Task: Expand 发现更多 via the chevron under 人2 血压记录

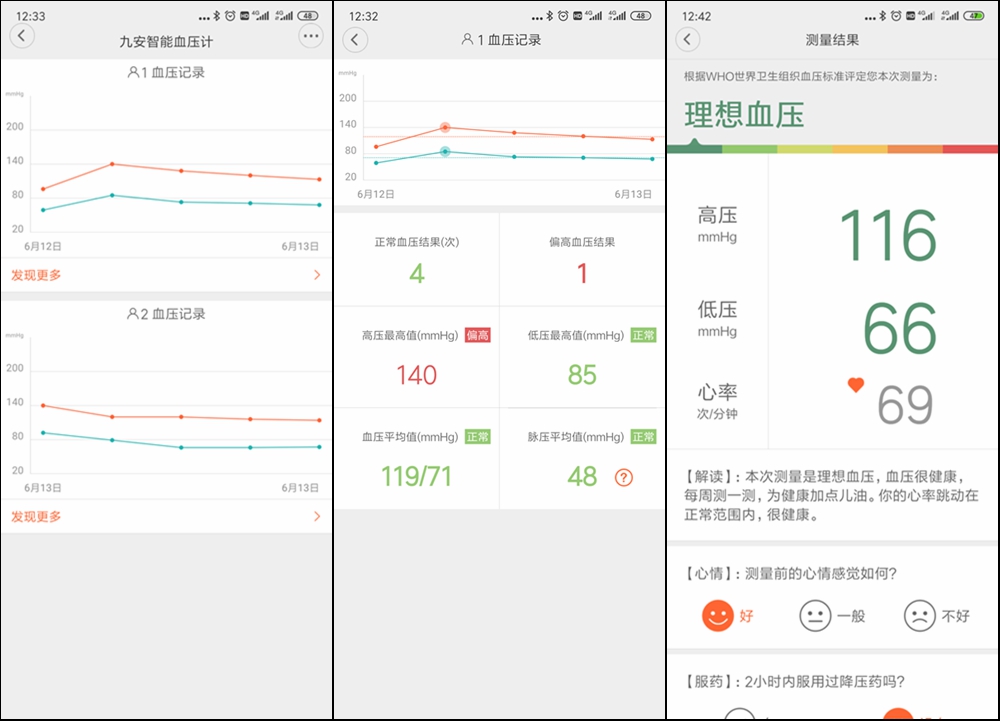Action: pos(318,516)
